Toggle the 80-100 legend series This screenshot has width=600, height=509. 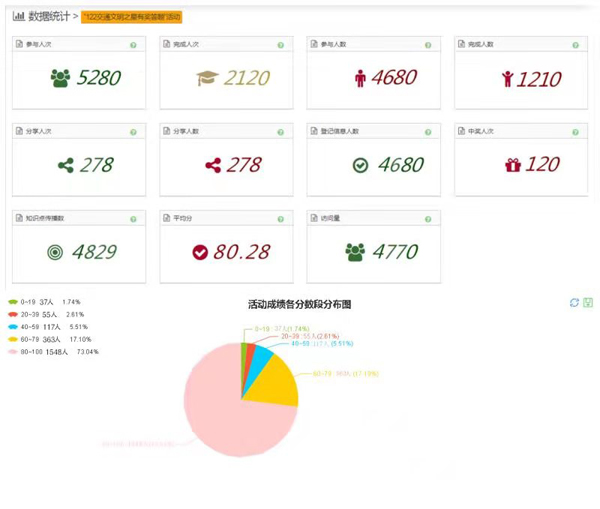14,352
